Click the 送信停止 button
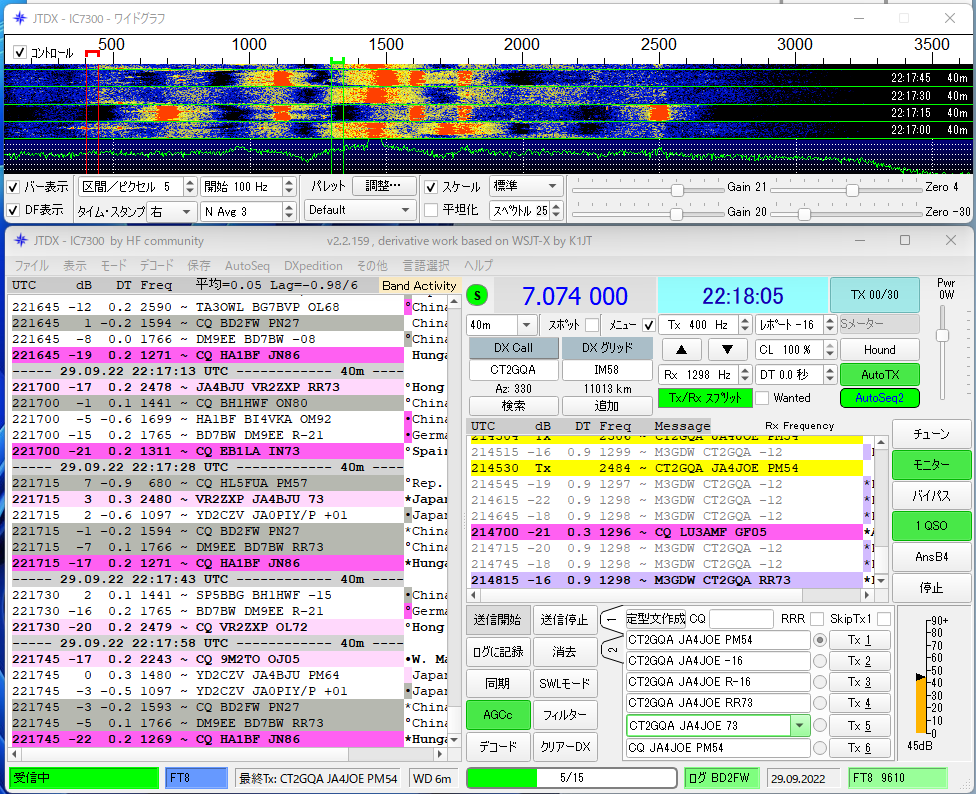 [563, 620]
